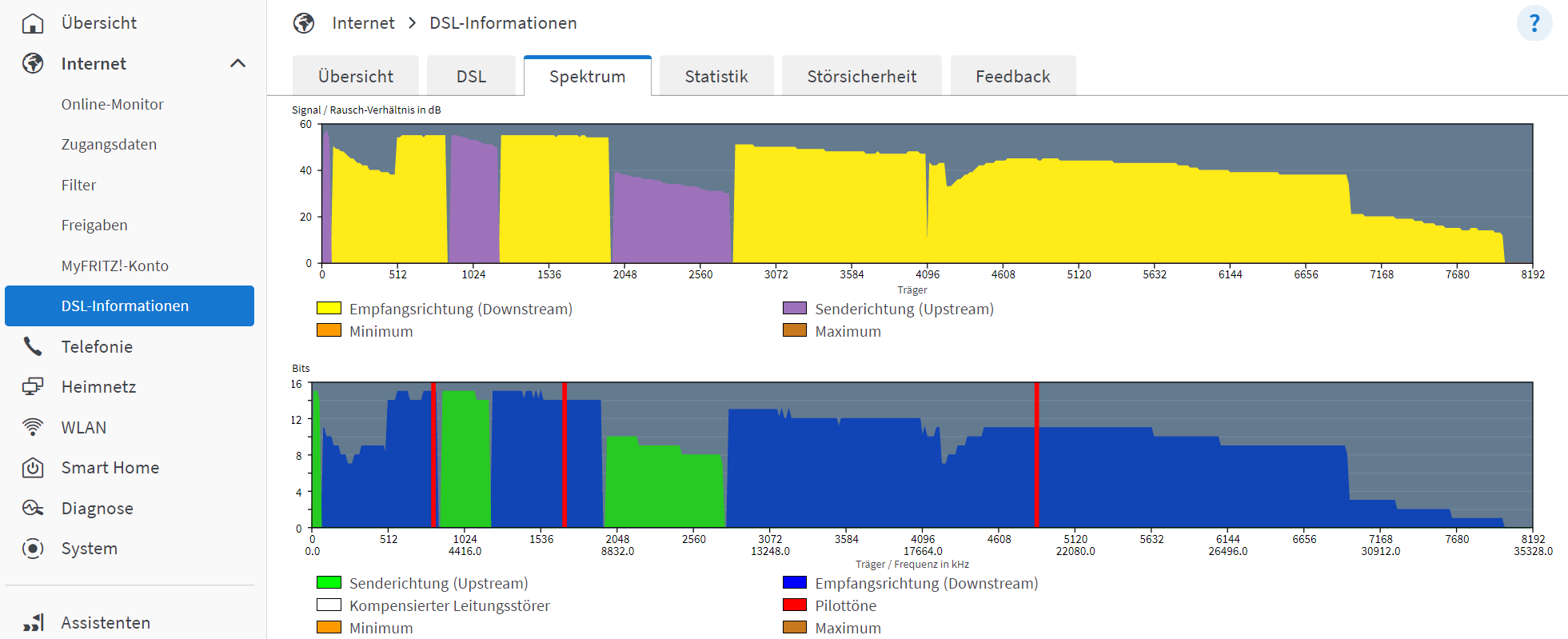Click the 35328.0 frequency value
The width and height of the screenshot is (1568, 639).
point(1533,551)
